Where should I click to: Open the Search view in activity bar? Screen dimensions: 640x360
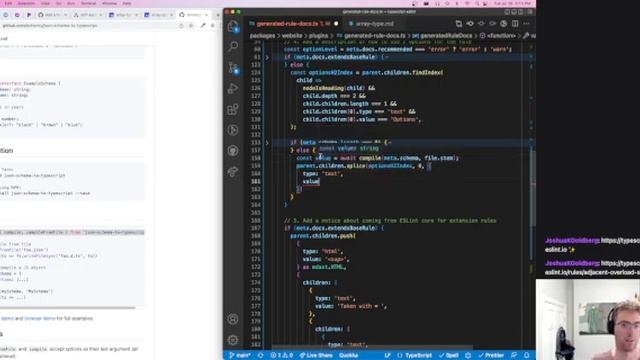(x=233, y=46)
